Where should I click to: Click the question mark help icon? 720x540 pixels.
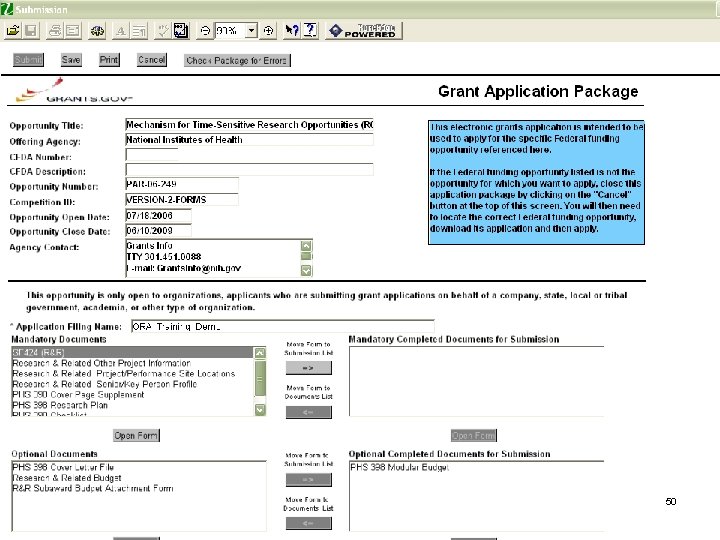tap(310, 31)
